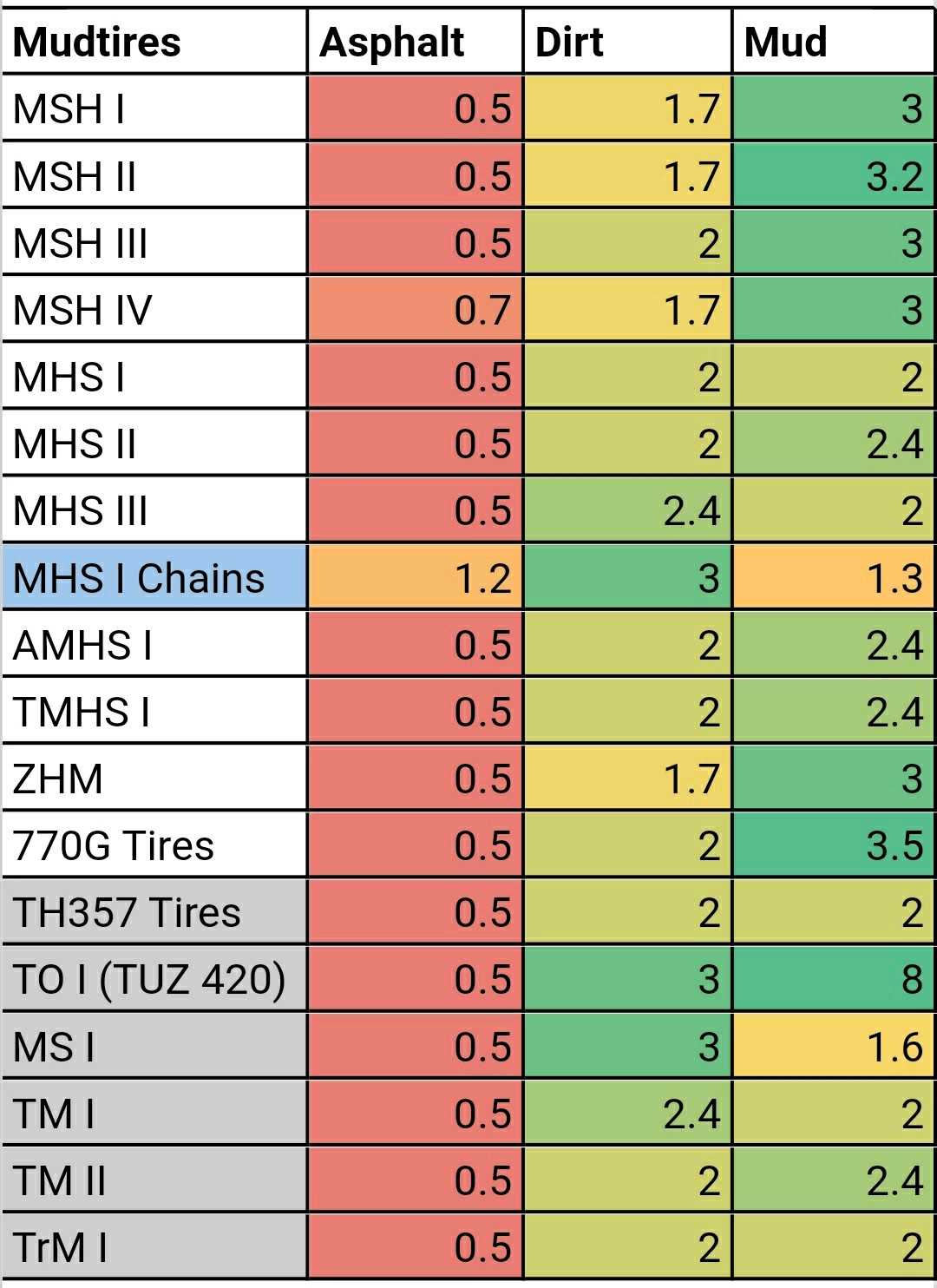Select the Dirt column header
Viewport: 937px width, 1288px height.
(x=627, y=42)
